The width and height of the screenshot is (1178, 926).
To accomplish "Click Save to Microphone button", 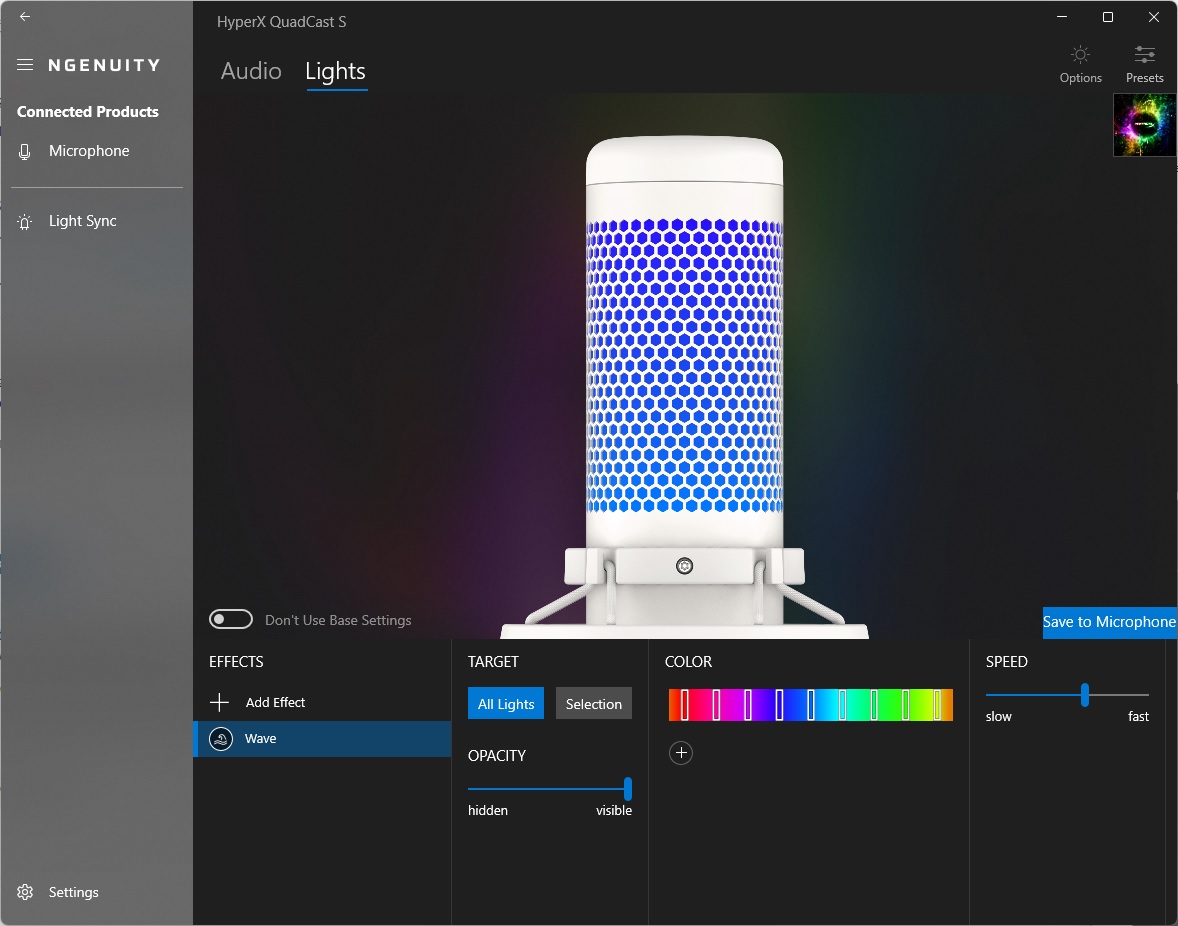I will [x=1109, y=622].
